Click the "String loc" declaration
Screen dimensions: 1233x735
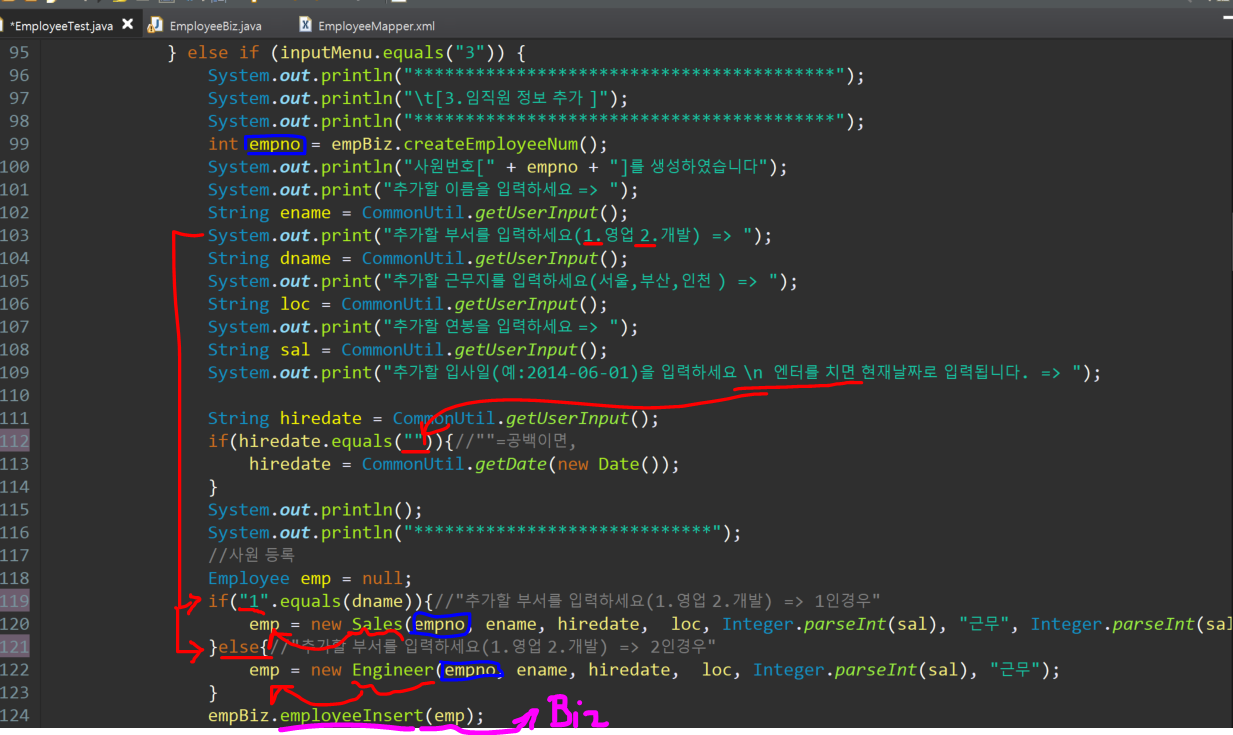point(260,305)
